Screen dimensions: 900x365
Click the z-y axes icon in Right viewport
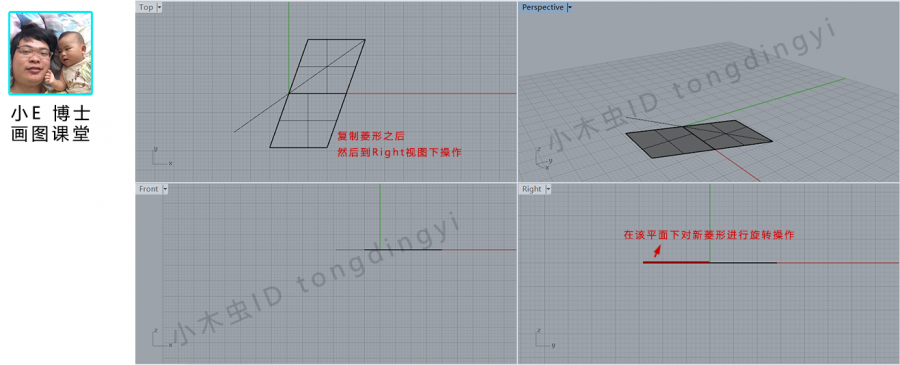(545, 338)
